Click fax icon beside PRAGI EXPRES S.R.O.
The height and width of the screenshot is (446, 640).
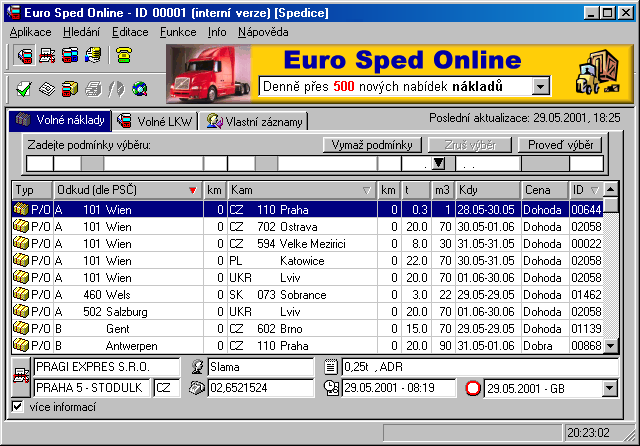(21, 376)
